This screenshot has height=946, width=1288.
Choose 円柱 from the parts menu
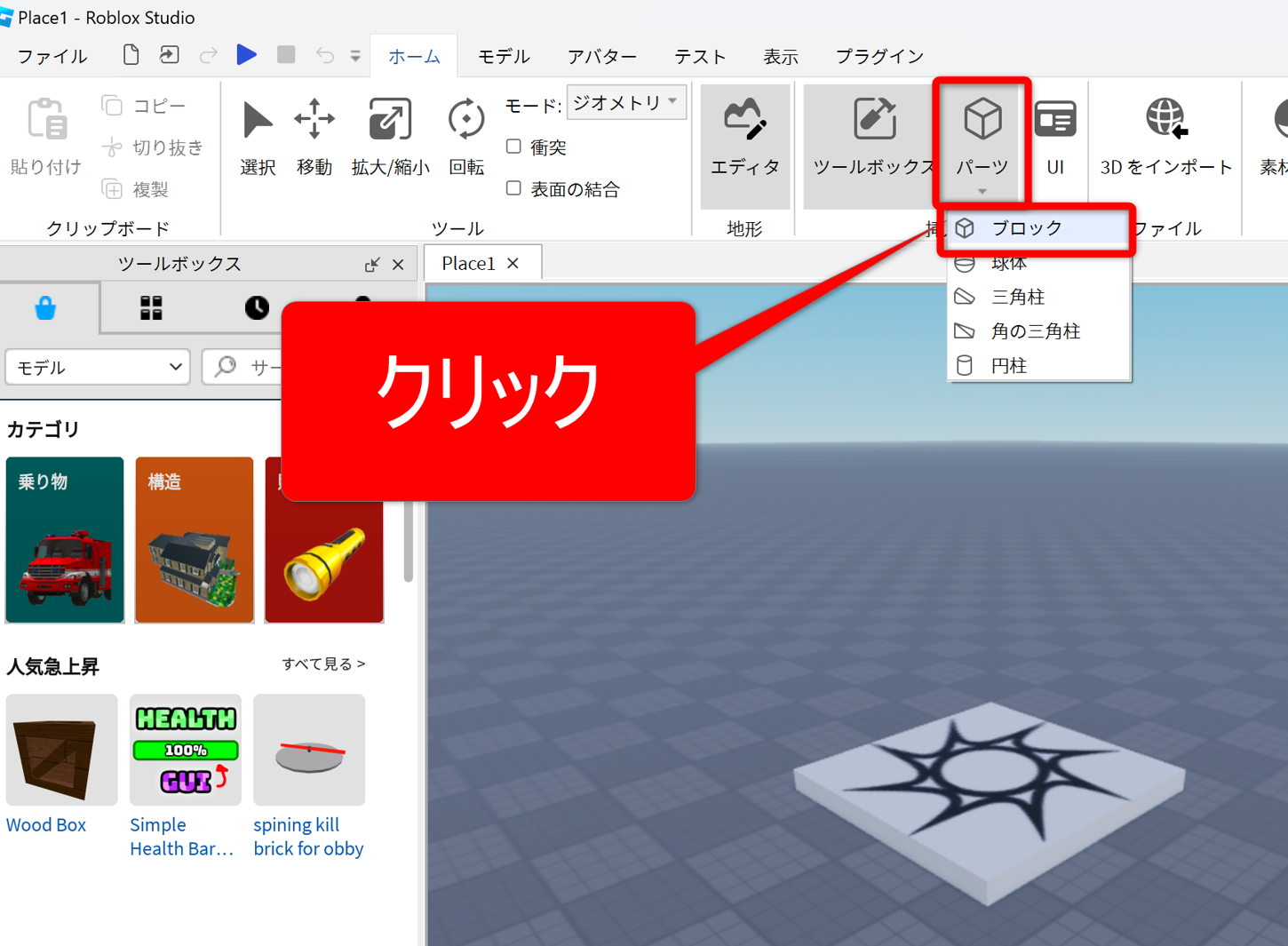coord(1009,365)
